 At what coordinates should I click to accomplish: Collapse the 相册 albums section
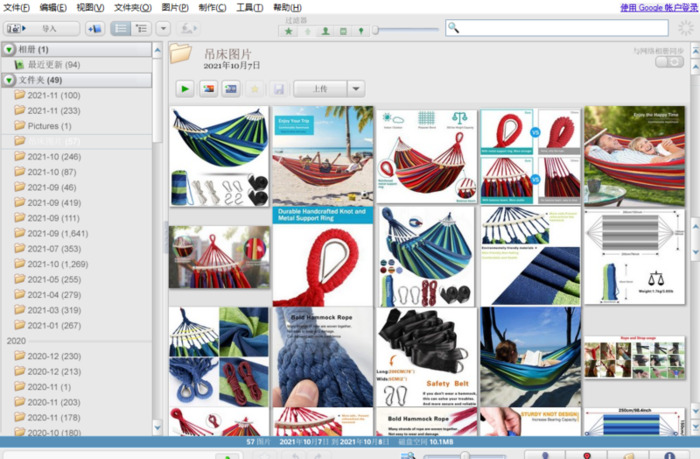[9, 49]
